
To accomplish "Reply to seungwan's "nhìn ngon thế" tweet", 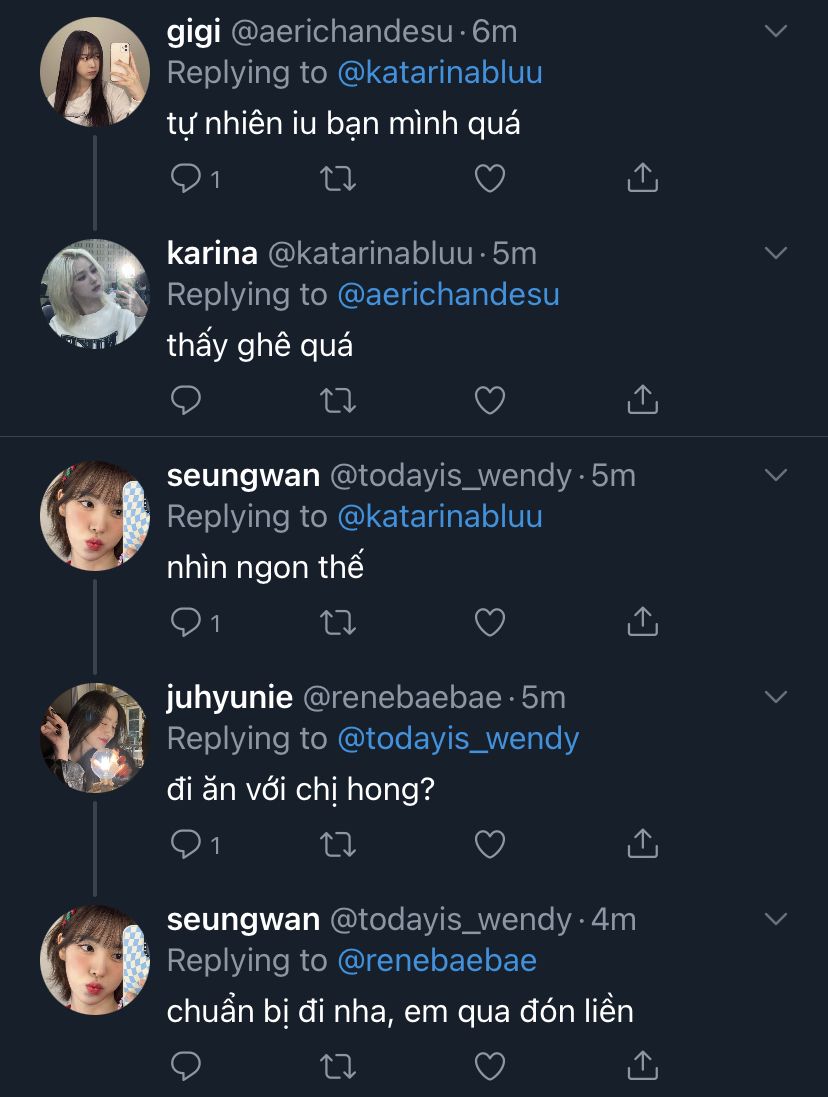I will (x=187, y=623).
